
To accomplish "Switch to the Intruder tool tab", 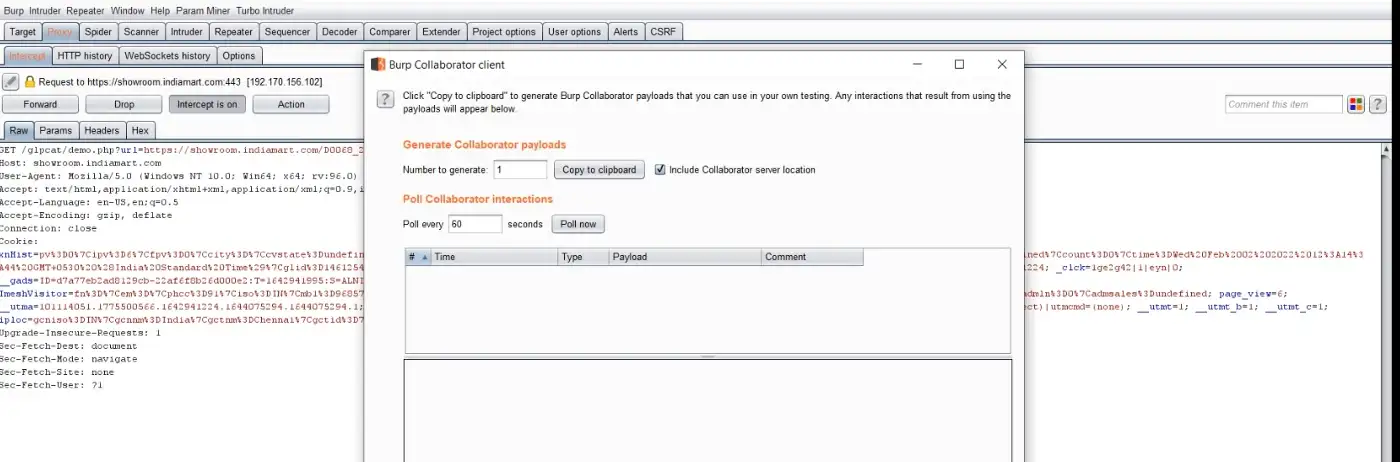I will tap(187, 32).
